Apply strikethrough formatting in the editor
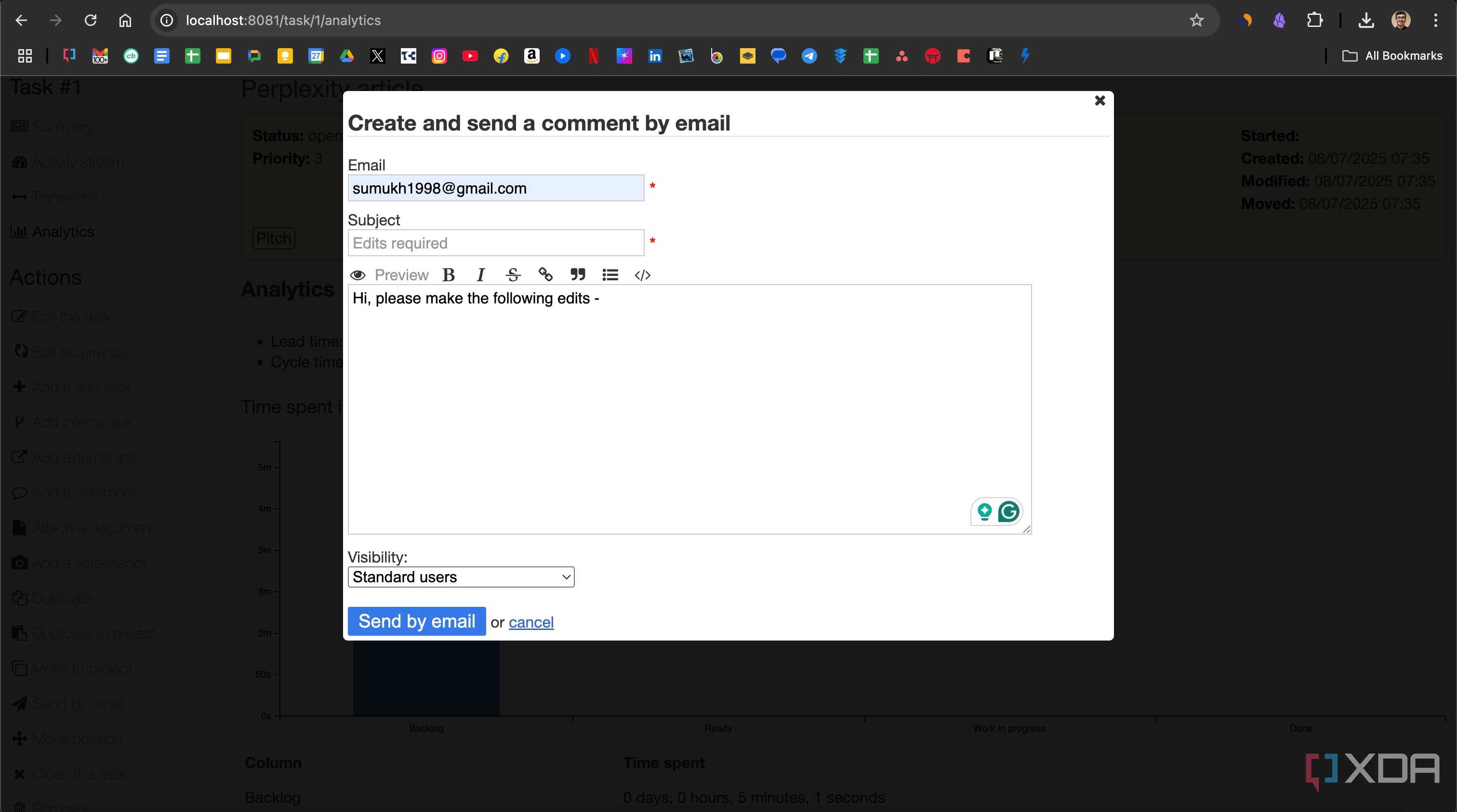The height and width of the screenshot is (812, 1457). point(513,275)
